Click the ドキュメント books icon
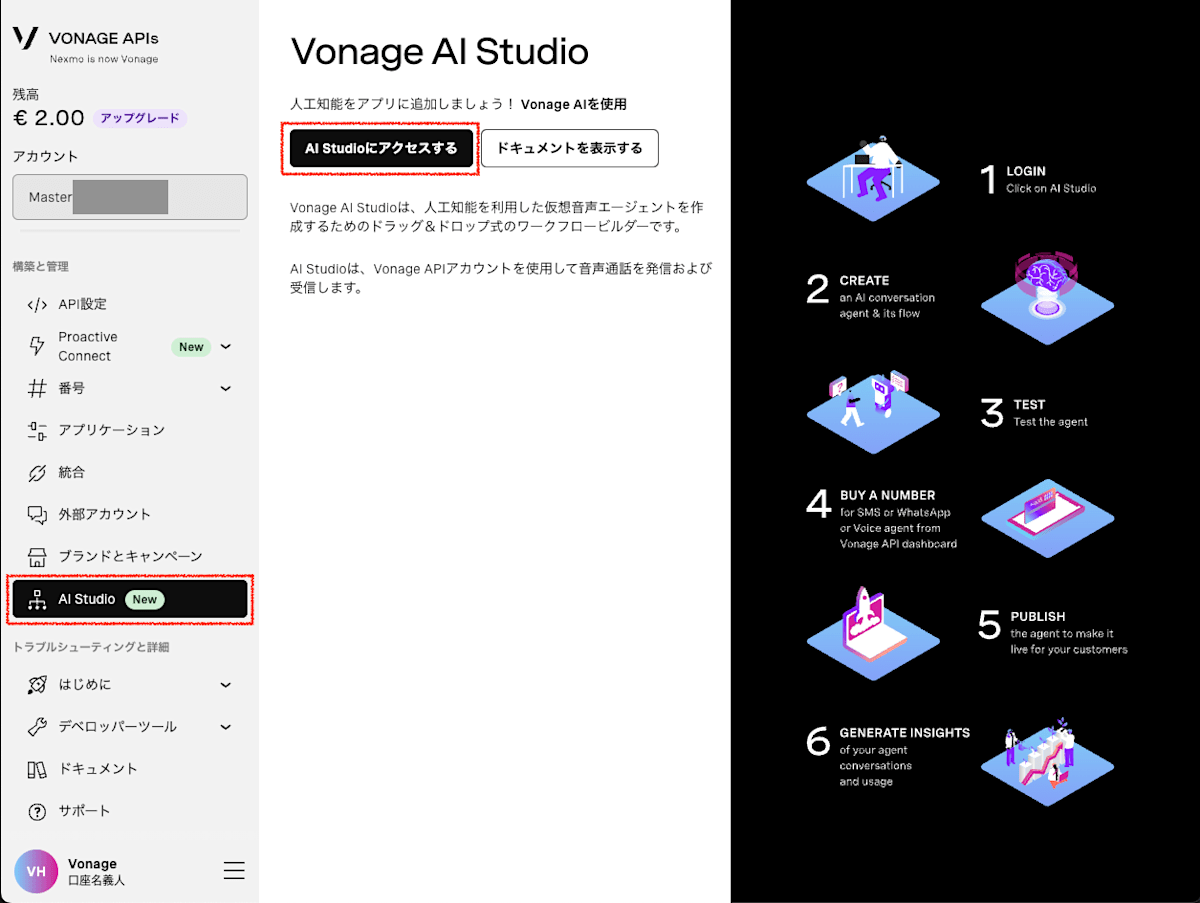 (37, 769)
